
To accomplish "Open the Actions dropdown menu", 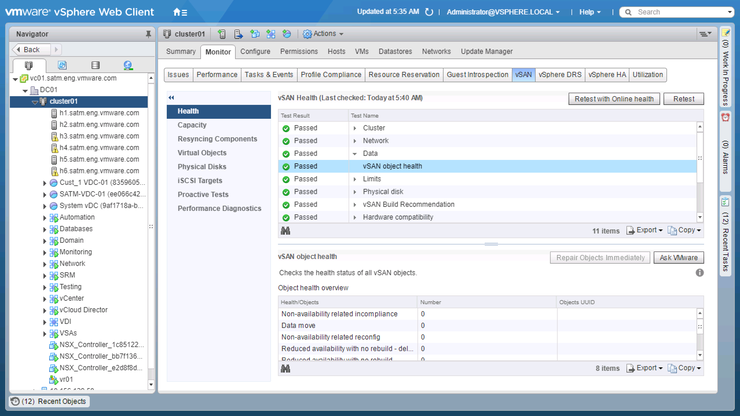I will pos(323,34).
